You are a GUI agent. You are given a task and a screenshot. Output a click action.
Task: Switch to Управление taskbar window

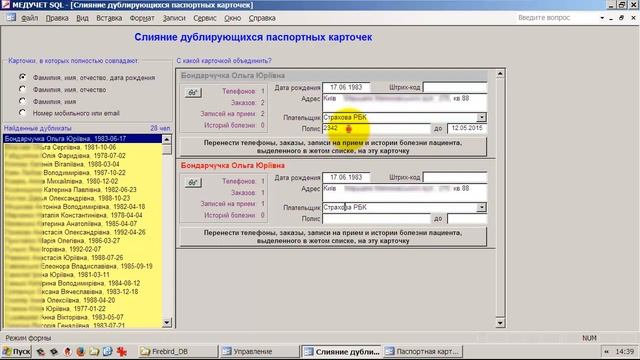[x=260, y=351]
